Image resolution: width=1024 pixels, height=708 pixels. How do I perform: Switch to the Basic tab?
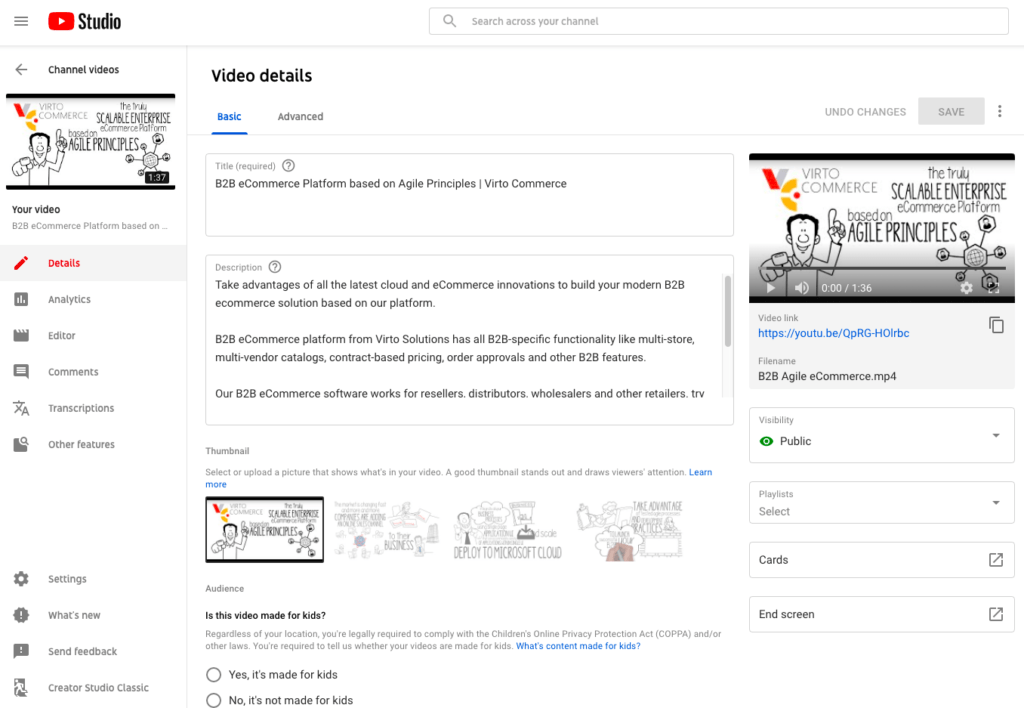point(229,116)
